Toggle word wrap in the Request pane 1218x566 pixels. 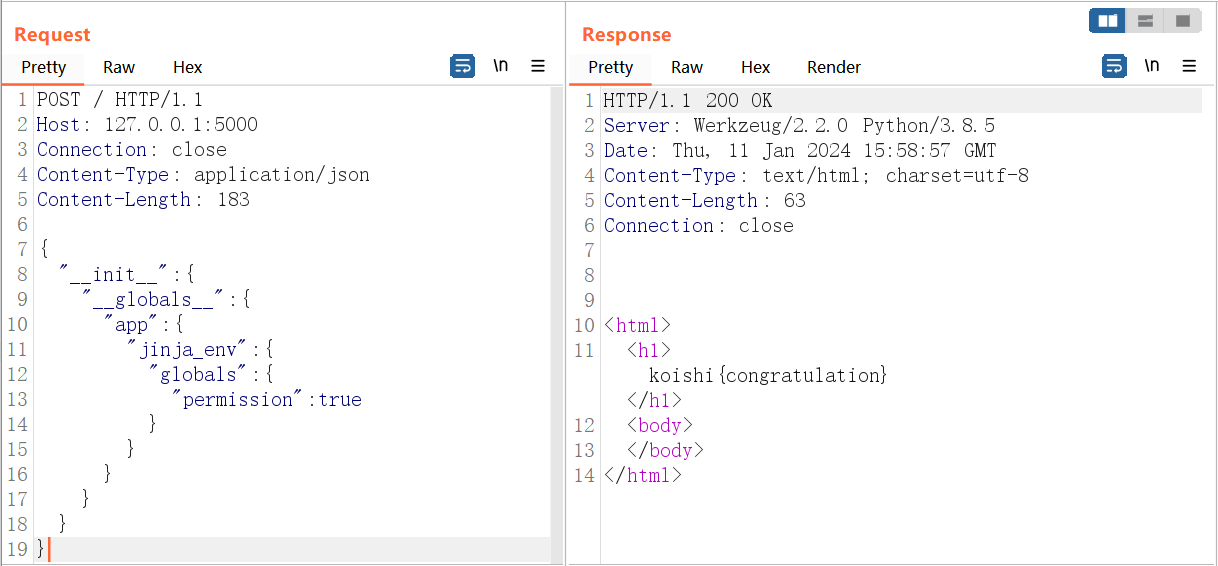463,66
